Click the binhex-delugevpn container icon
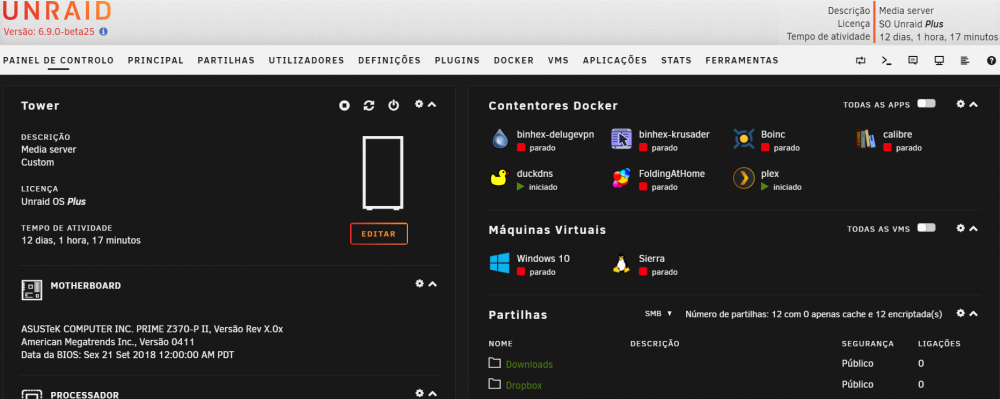This screenshot has width=1000, height=399. point(500,139)
